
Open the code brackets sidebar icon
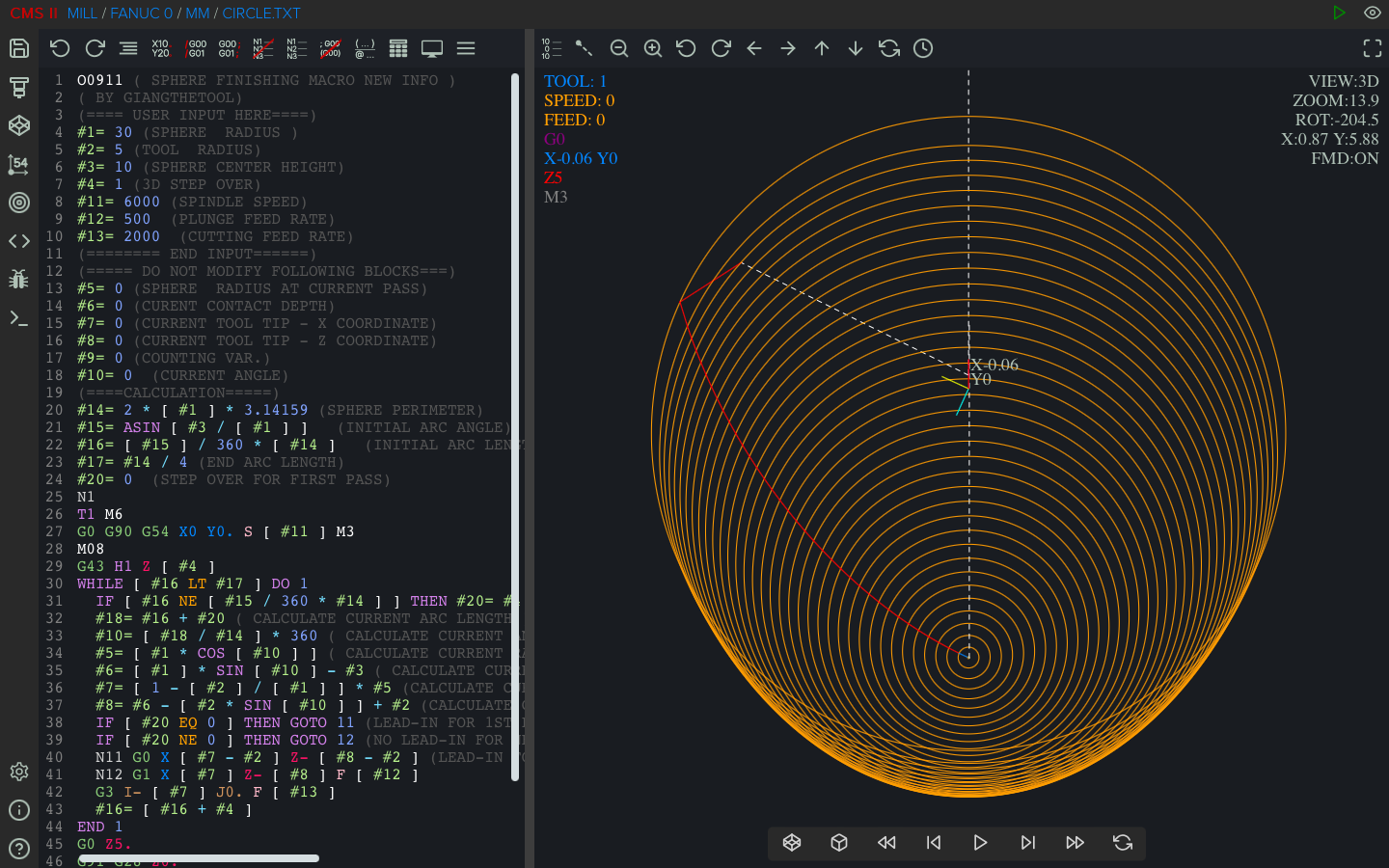[19, 241]
